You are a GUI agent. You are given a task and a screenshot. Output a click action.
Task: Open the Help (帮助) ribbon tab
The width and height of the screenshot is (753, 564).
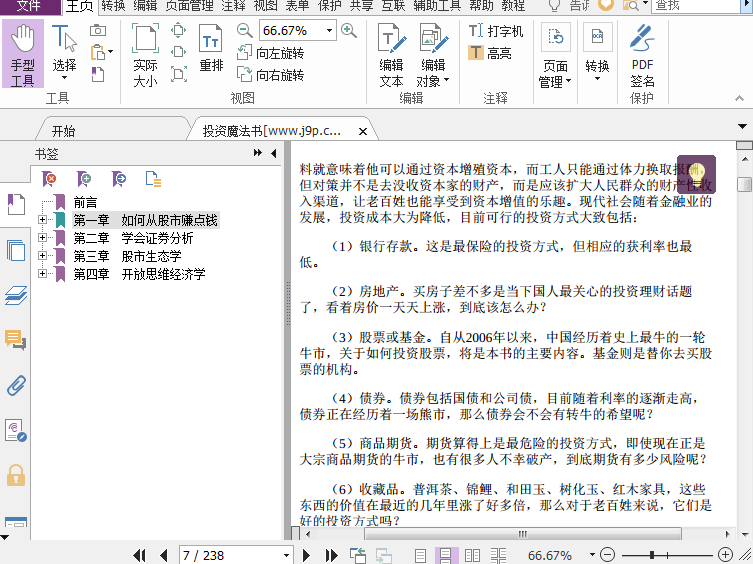(x=481, y=6)
